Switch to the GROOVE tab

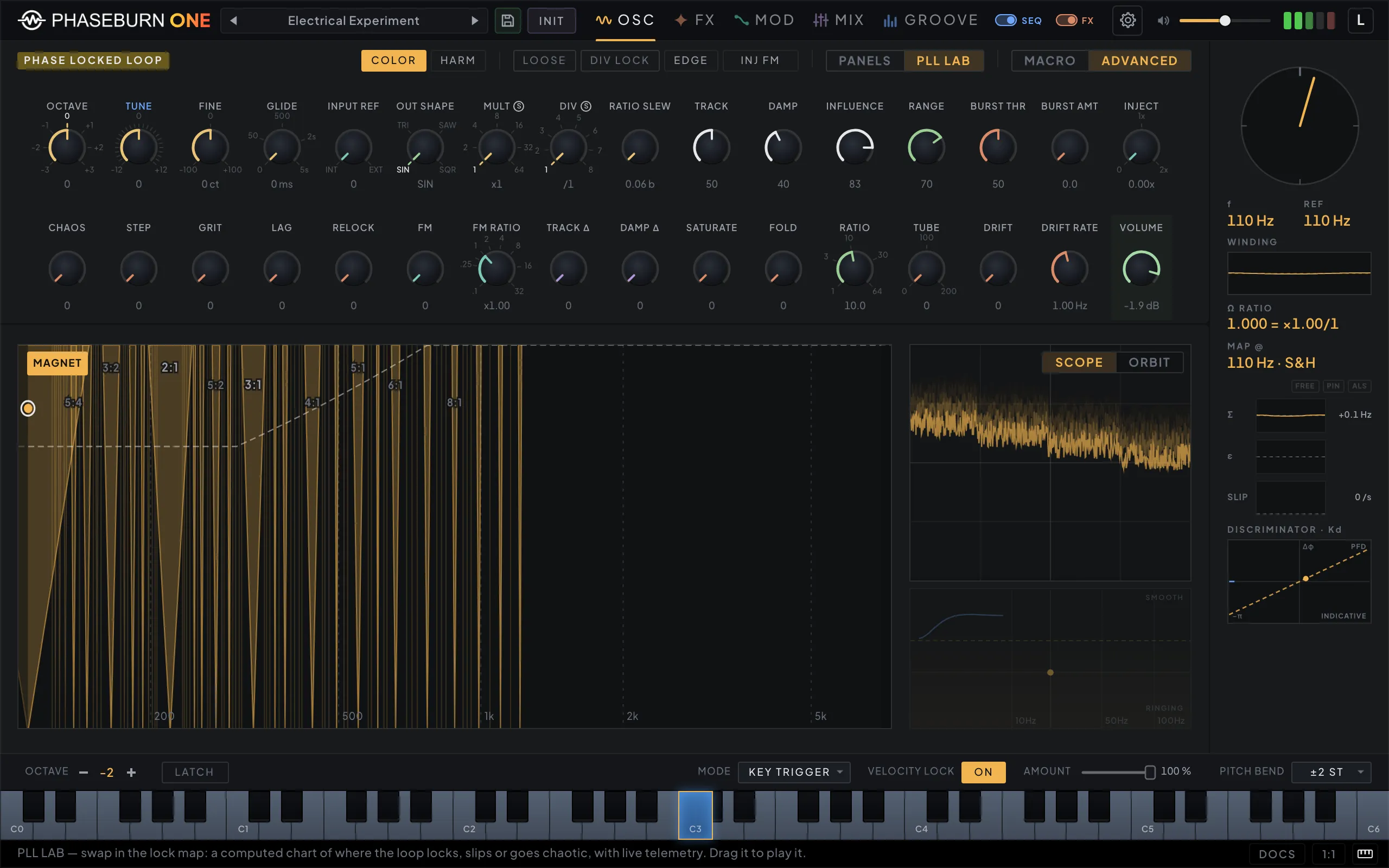pos(931,21)
